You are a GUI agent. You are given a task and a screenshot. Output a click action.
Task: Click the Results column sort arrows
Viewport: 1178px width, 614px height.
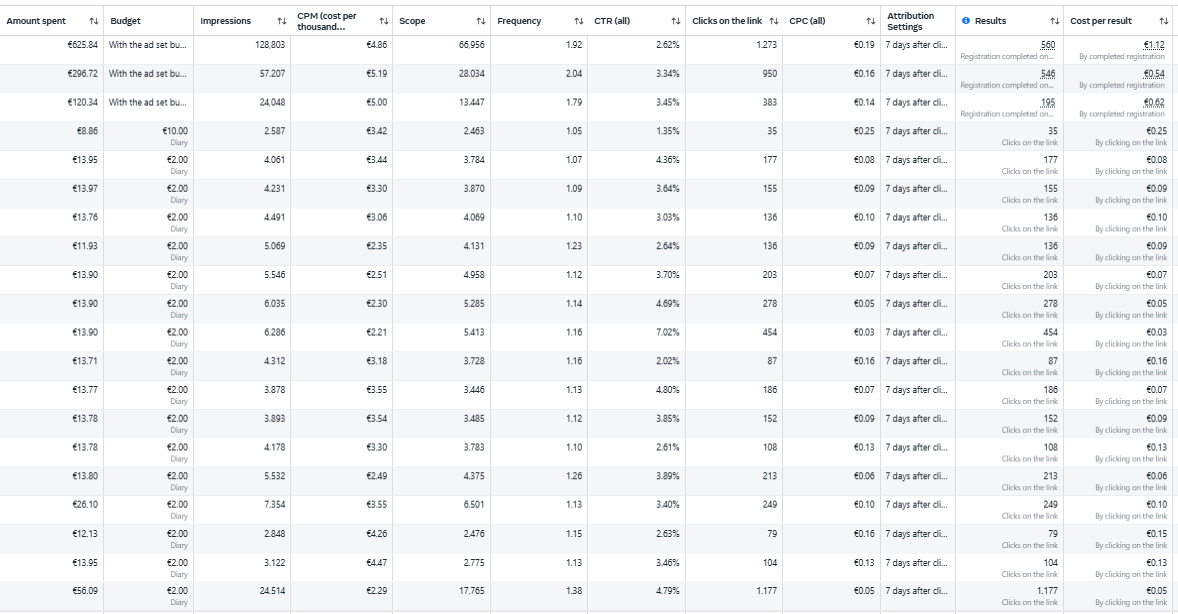tap(1054, 21)
